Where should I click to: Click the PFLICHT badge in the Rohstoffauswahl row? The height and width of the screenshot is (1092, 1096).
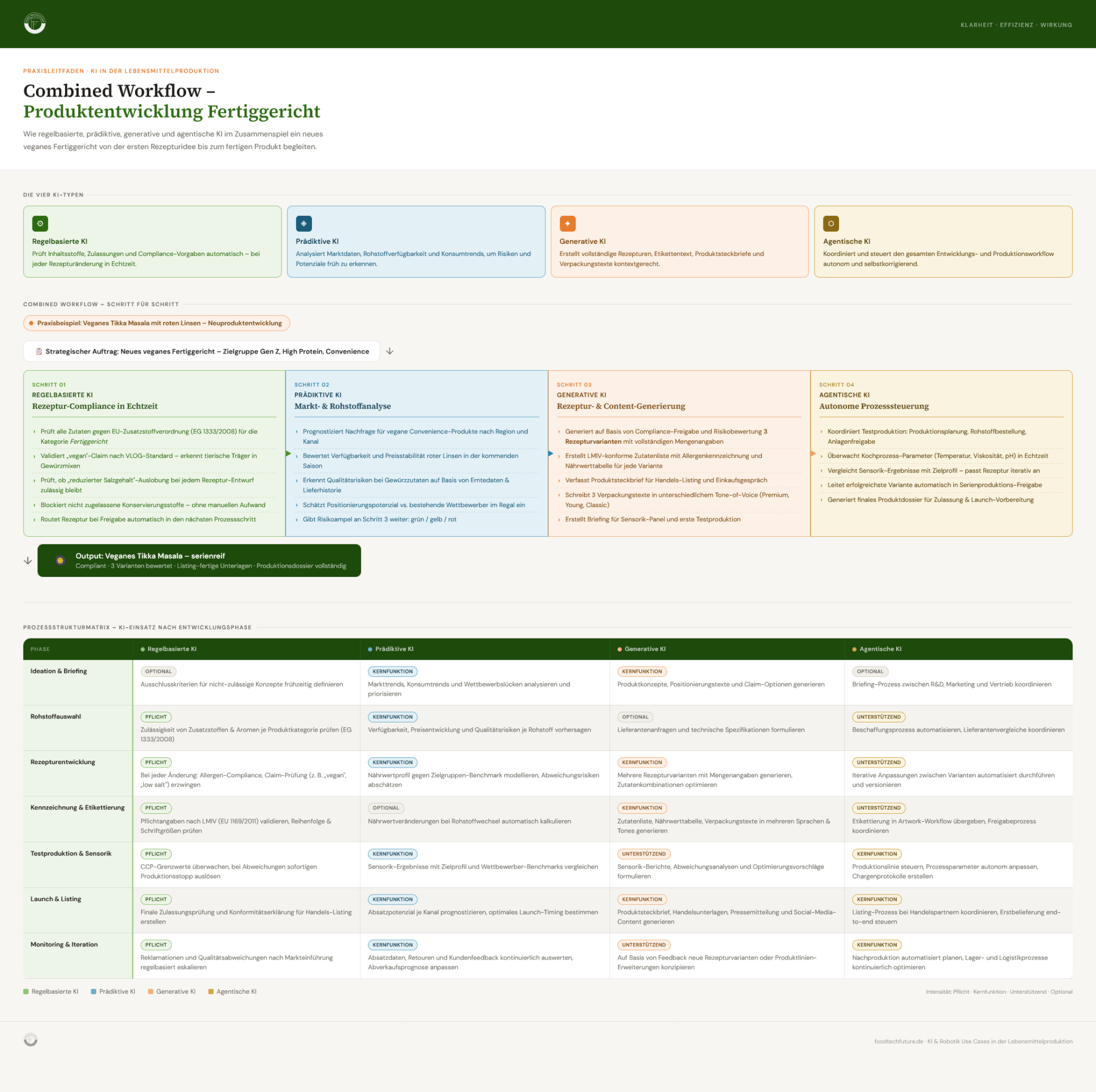(x=156, y=717)
